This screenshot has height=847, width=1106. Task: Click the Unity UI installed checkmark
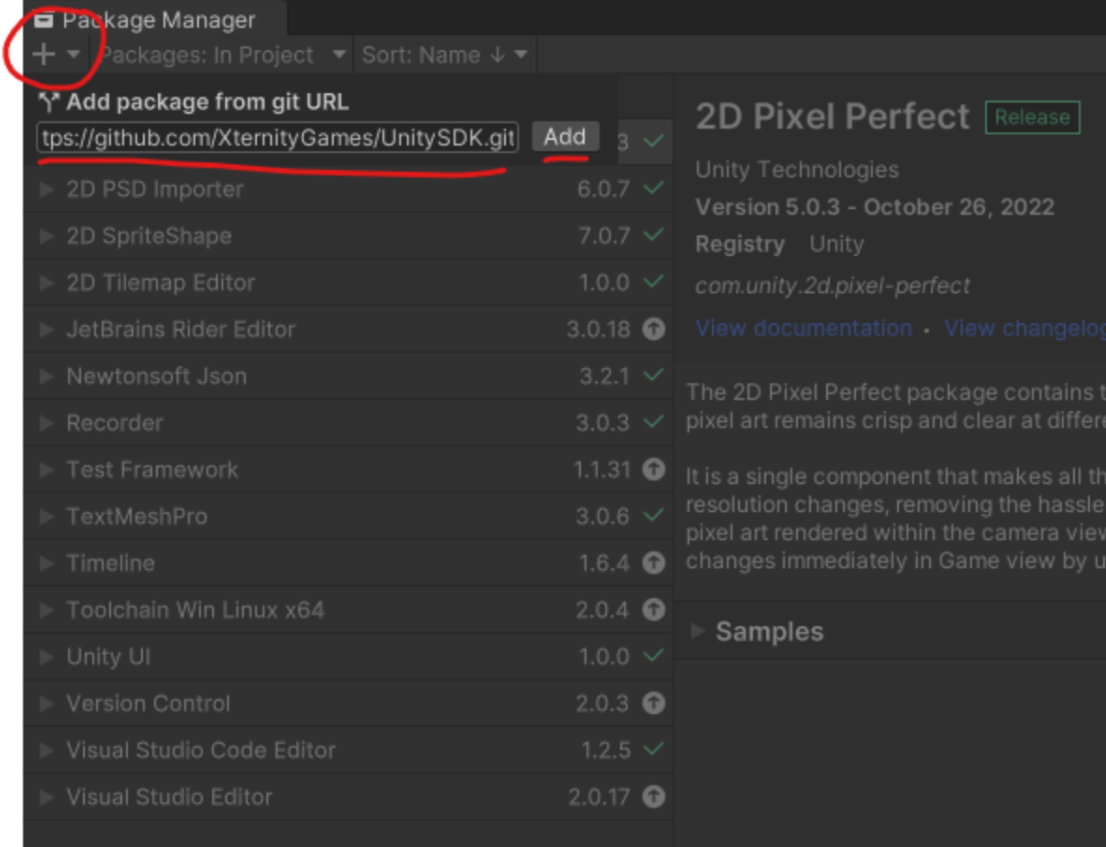[x=654, y=655]
